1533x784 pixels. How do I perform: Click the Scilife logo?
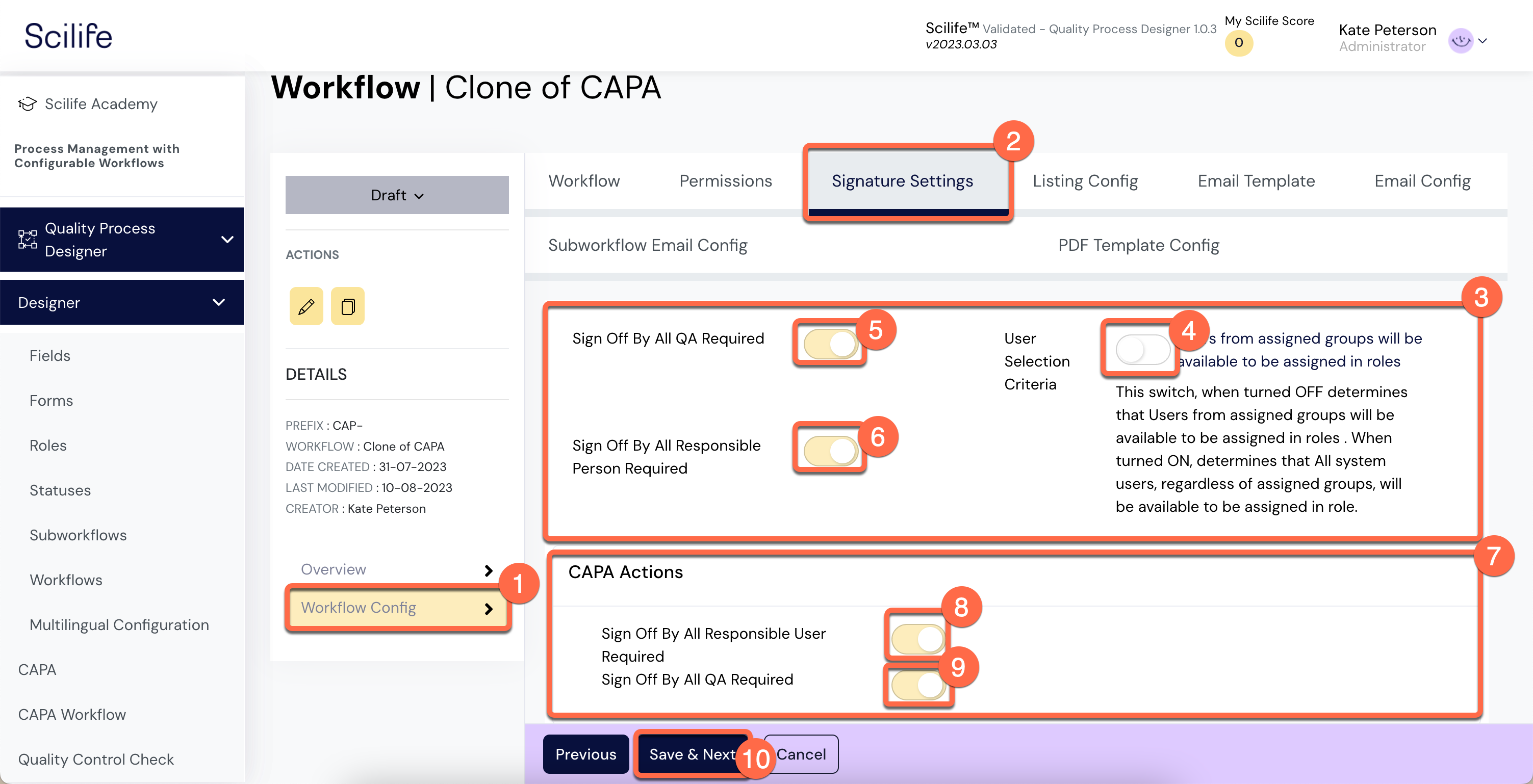coord(68,36)
